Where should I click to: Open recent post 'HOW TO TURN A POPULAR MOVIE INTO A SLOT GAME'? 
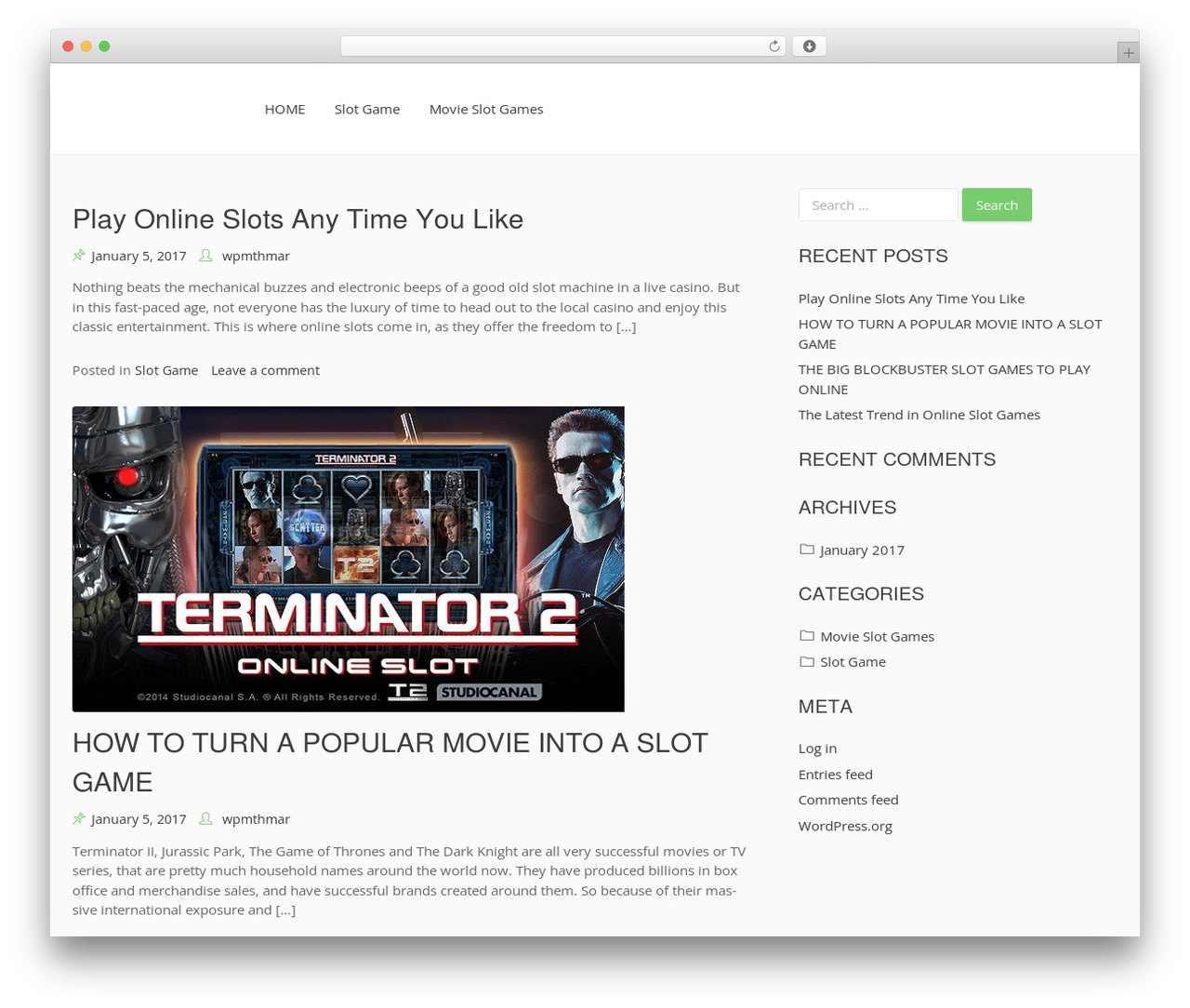(x=950, y=334)
